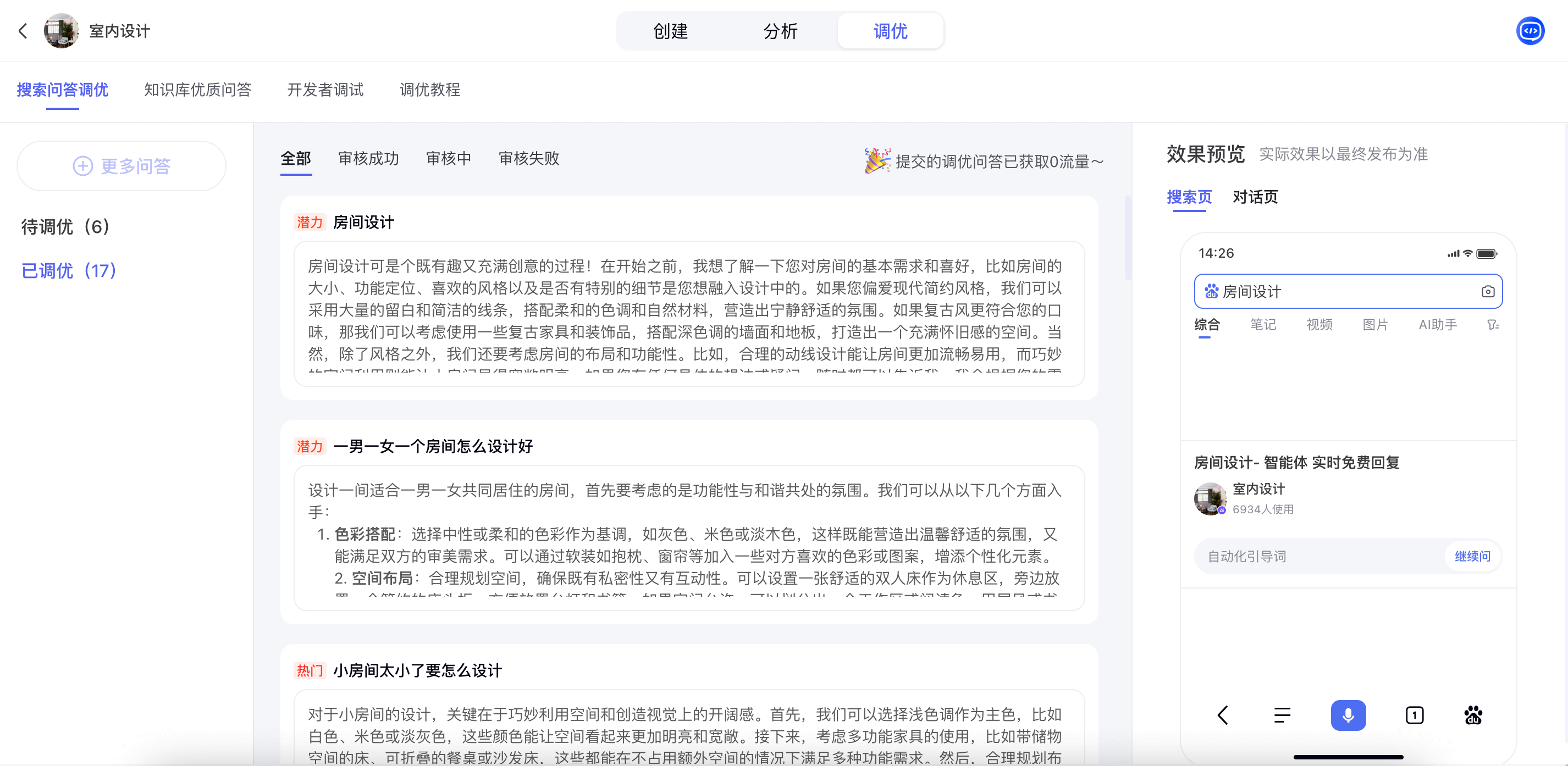
Task: Click the Baidu paw icon in bottom bar
Action: pyautogui.click(x=1473, y=715)
